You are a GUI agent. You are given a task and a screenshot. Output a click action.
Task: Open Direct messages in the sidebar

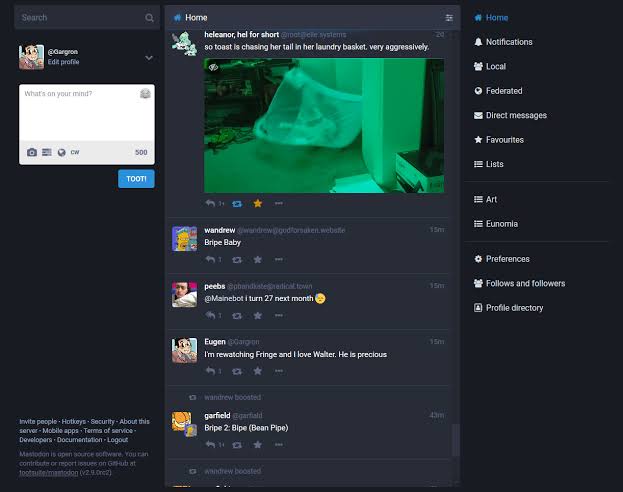[515, 115]
